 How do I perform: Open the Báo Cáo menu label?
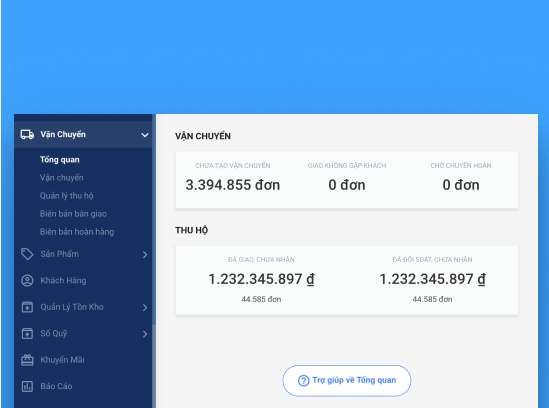56,386
